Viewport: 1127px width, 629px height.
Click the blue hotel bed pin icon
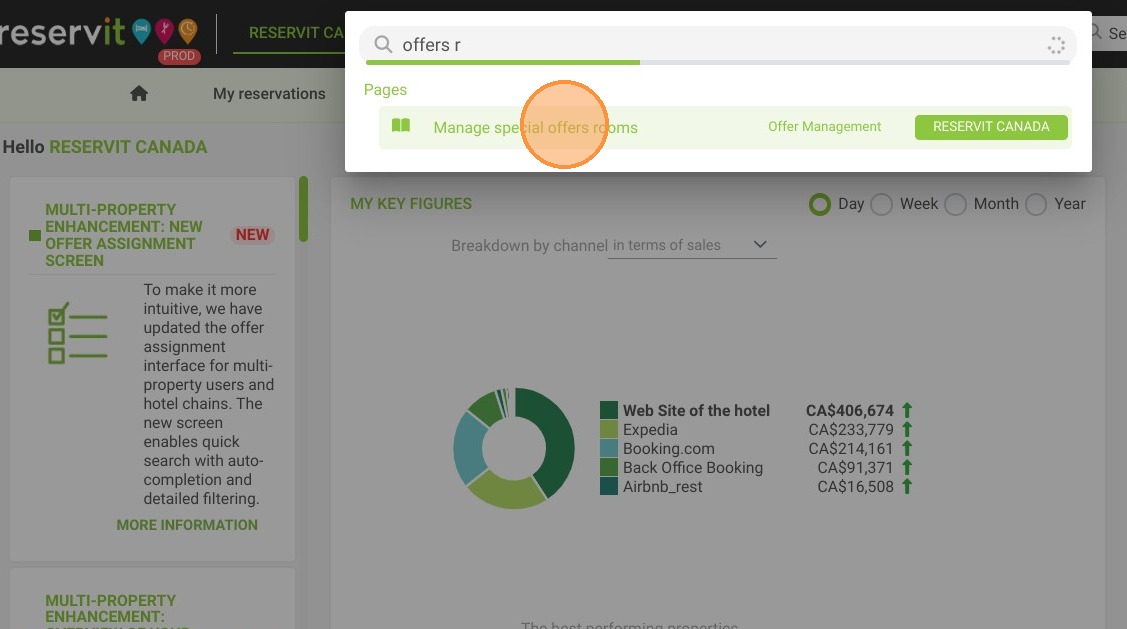click(x=142, y=30)
